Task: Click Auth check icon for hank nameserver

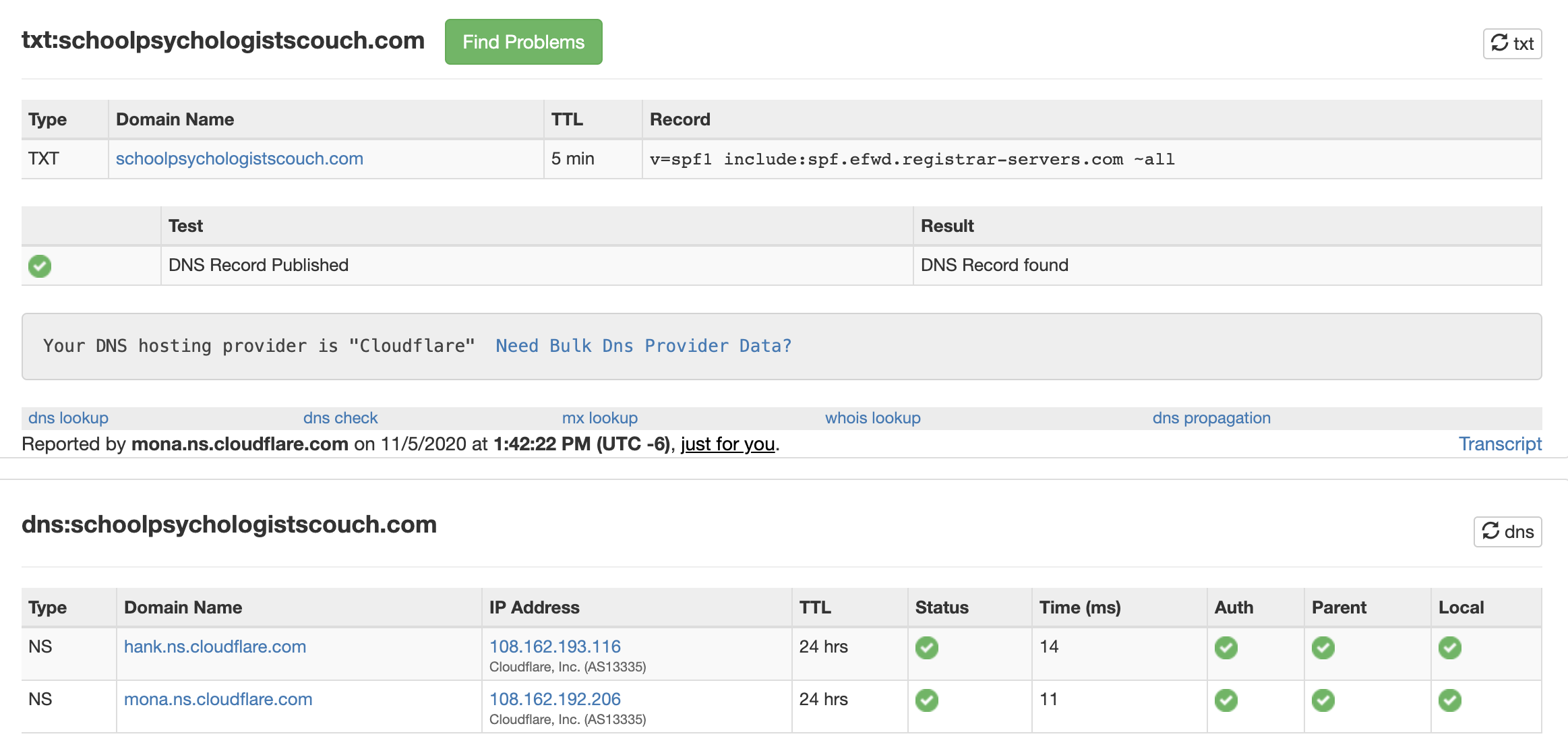Action: 1226,648
